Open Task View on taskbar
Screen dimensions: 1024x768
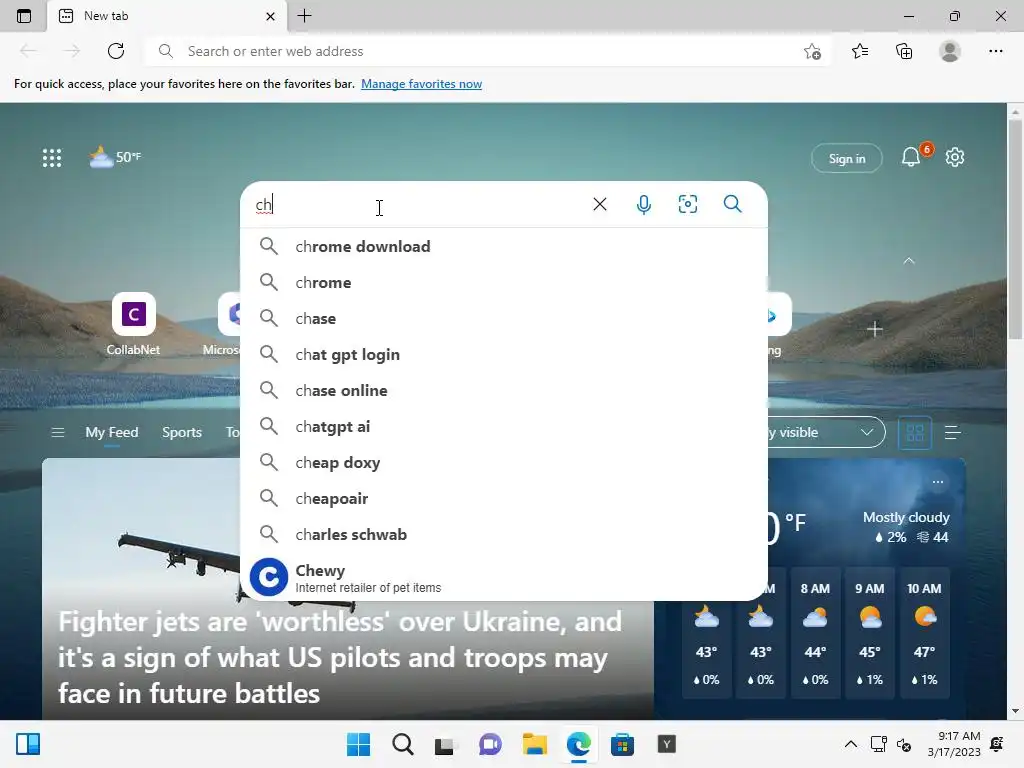coord(445,744)
